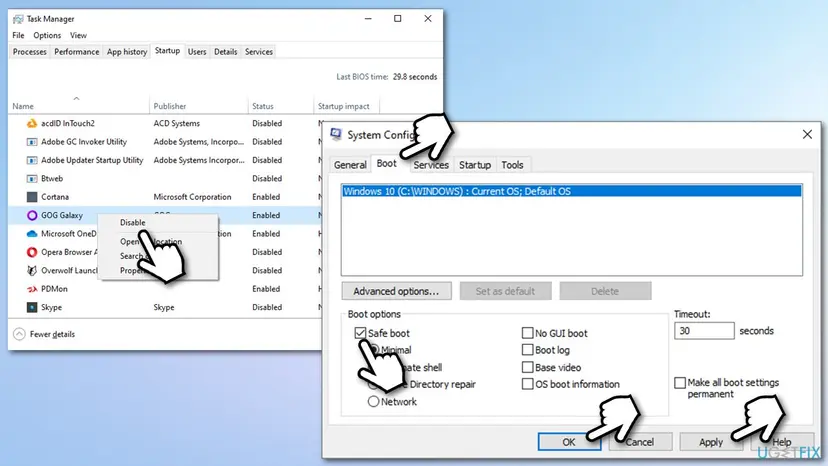Choose Disable in the context menu
The width and height of the screenshot is (828, 466).
click(133, 222)
